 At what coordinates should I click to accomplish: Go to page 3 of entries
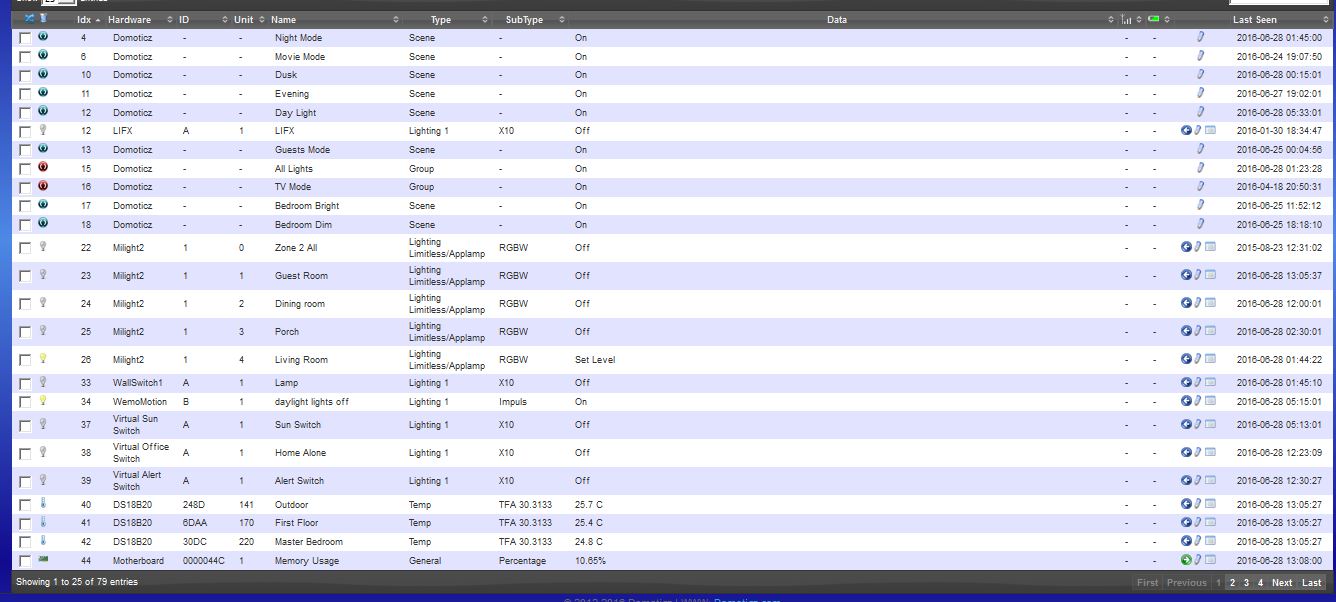(1246, 582)
